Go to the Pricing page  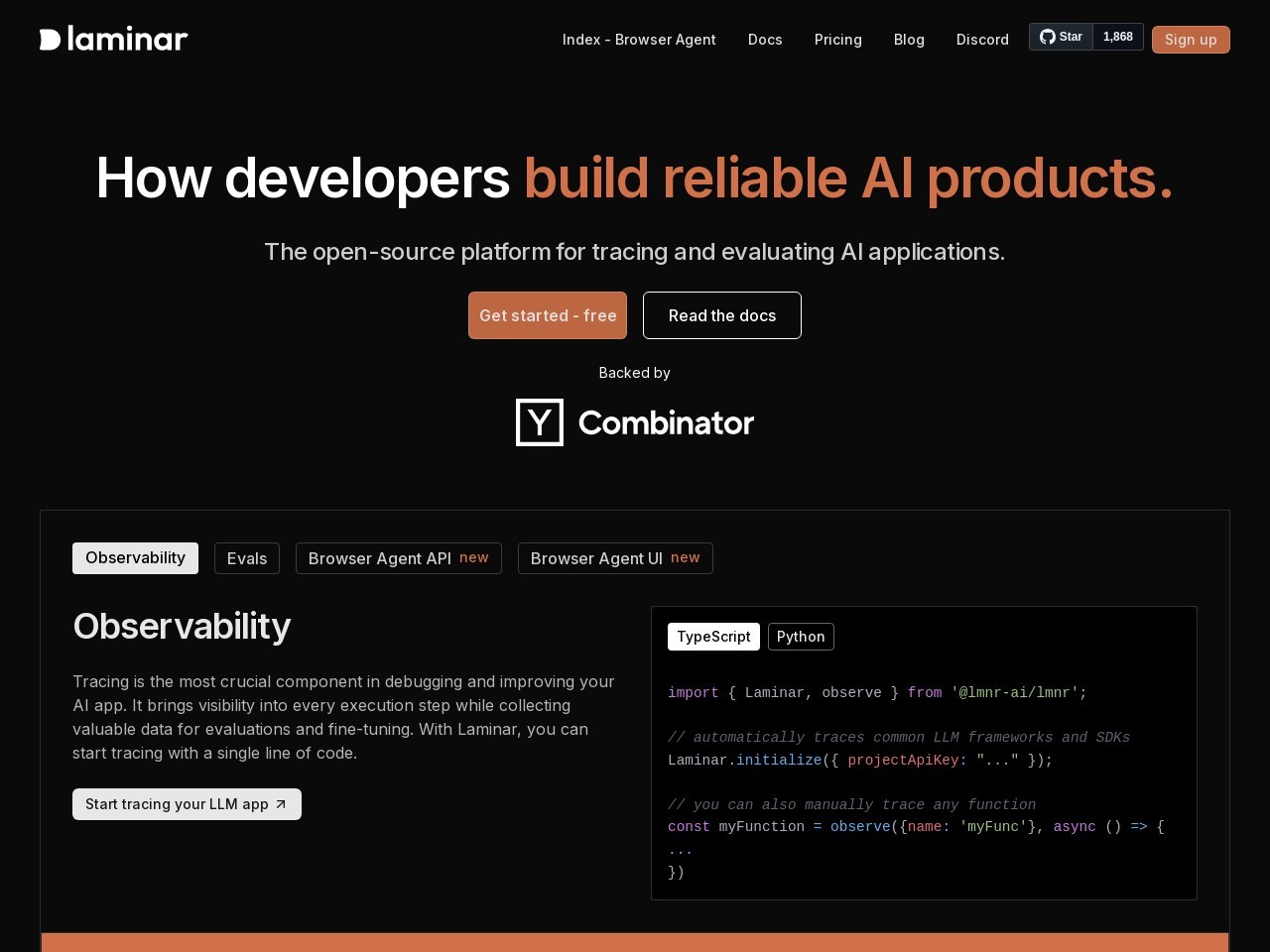click(838, 40)
